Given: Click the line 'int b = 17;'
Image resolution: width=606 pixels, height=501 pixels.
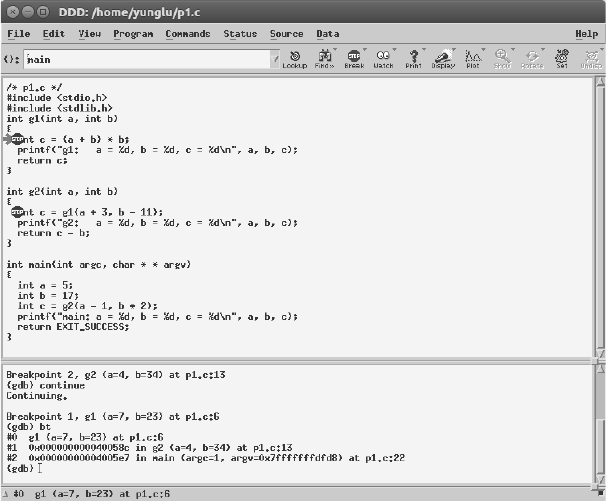Looking at the screenshot, I should [x=48, y=296].
